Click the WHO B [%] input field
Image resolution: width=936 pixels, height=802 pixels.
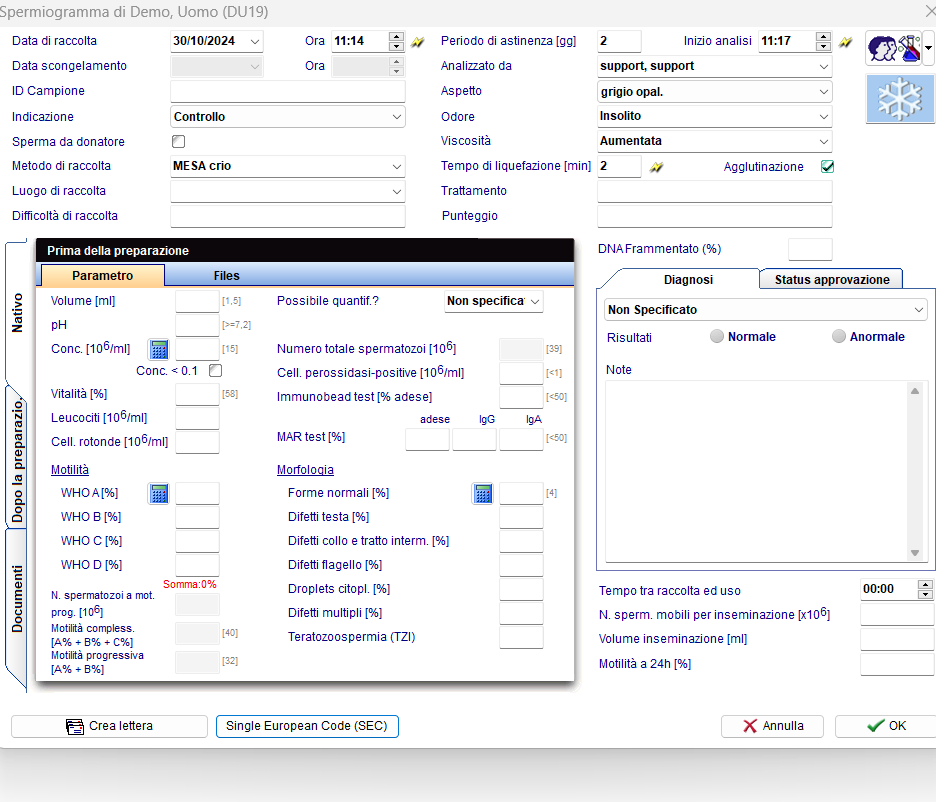tap(197, 517)
